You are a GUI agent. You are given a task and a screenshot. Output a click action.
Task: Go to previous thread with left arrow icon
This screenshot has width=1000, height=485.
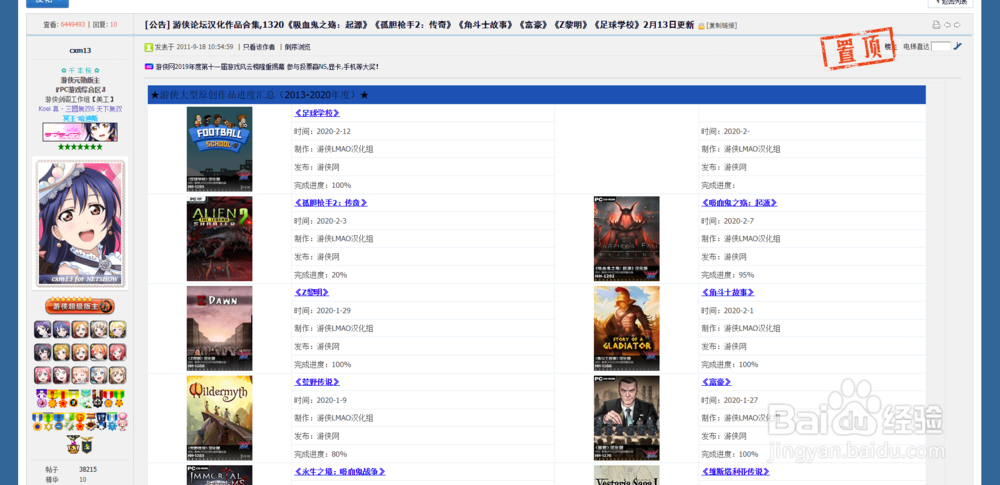click(947, 25)
